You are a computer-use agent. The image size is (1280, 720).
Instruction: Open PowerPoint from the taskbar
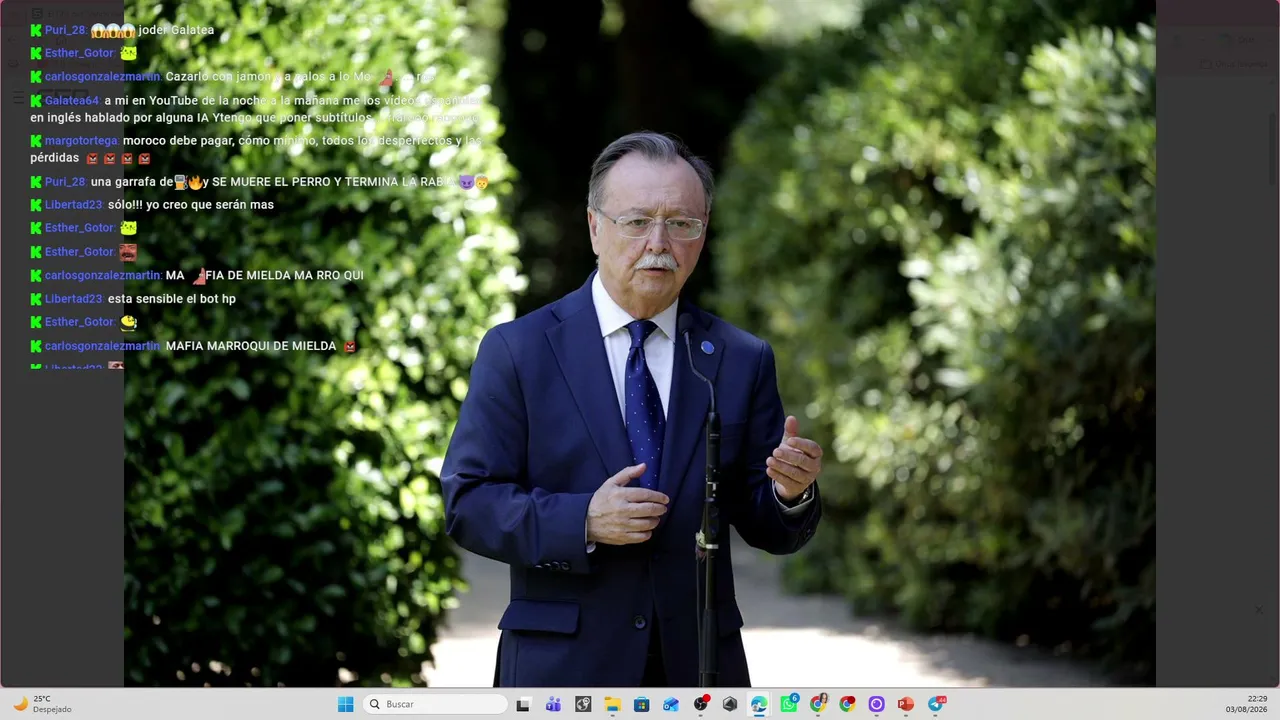[x=906, y=704]
